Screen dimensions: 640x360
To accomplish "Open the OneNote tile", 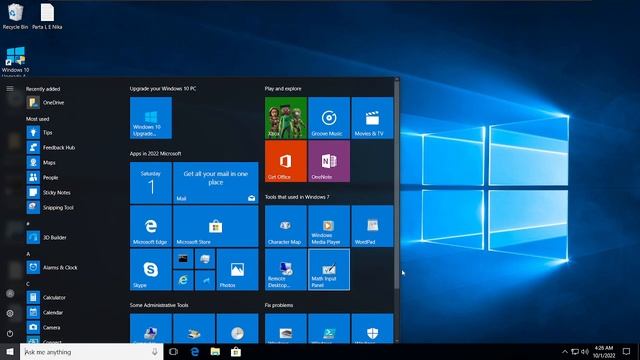I will pos(329,161).
